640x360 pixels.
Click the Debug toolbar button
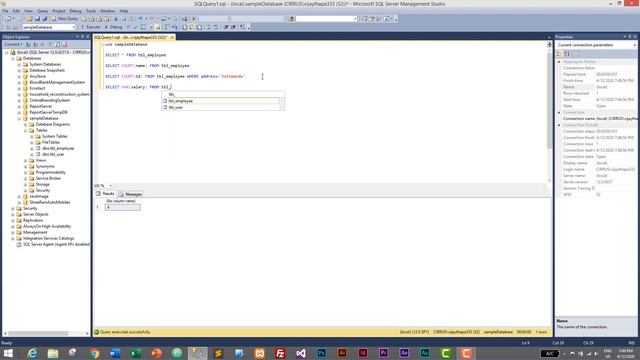coord(113,27)
